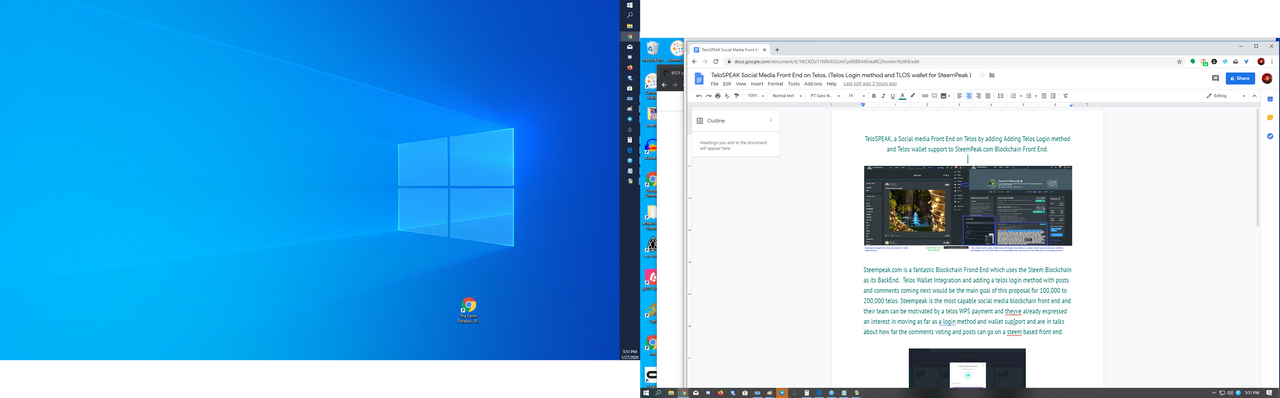Open the 'Last edit was 2 hours ago' link

[870, 84]
